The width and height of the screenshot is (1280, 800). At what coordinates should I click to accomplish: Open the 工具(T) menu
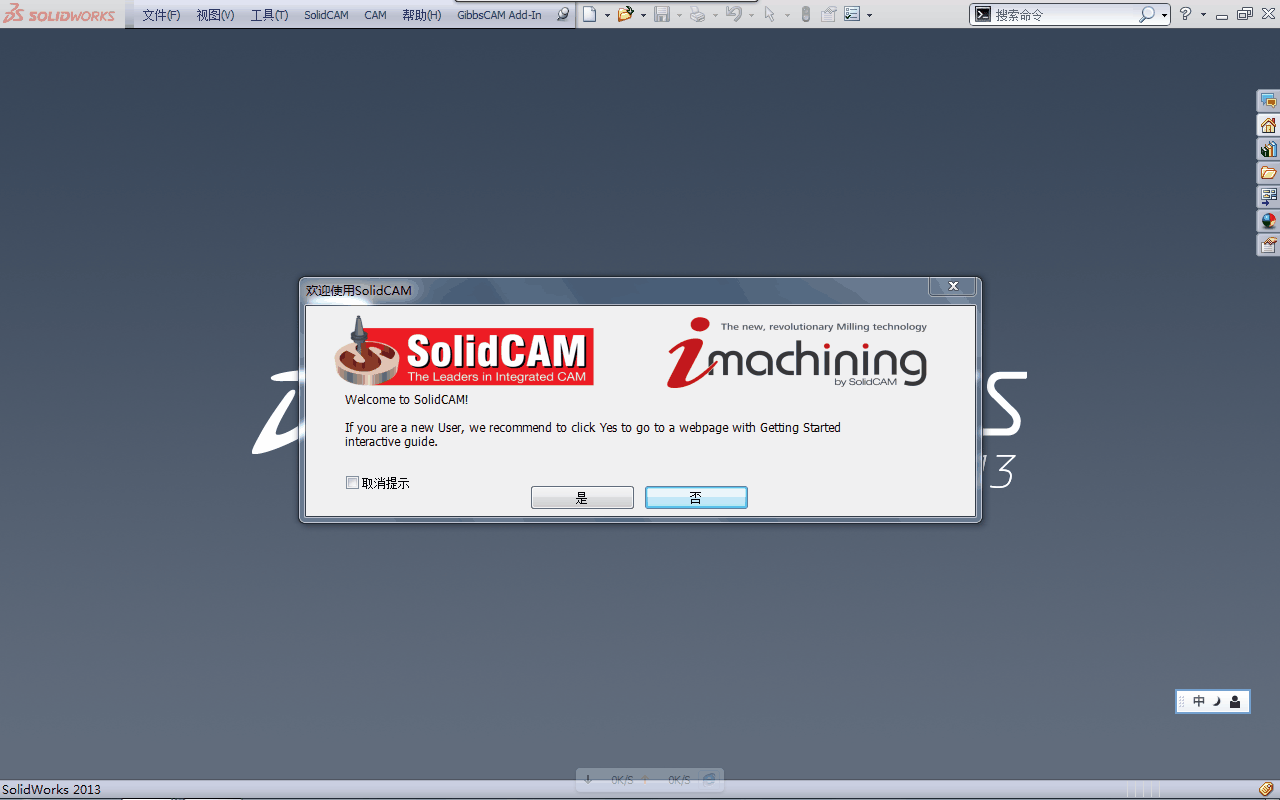269,15
